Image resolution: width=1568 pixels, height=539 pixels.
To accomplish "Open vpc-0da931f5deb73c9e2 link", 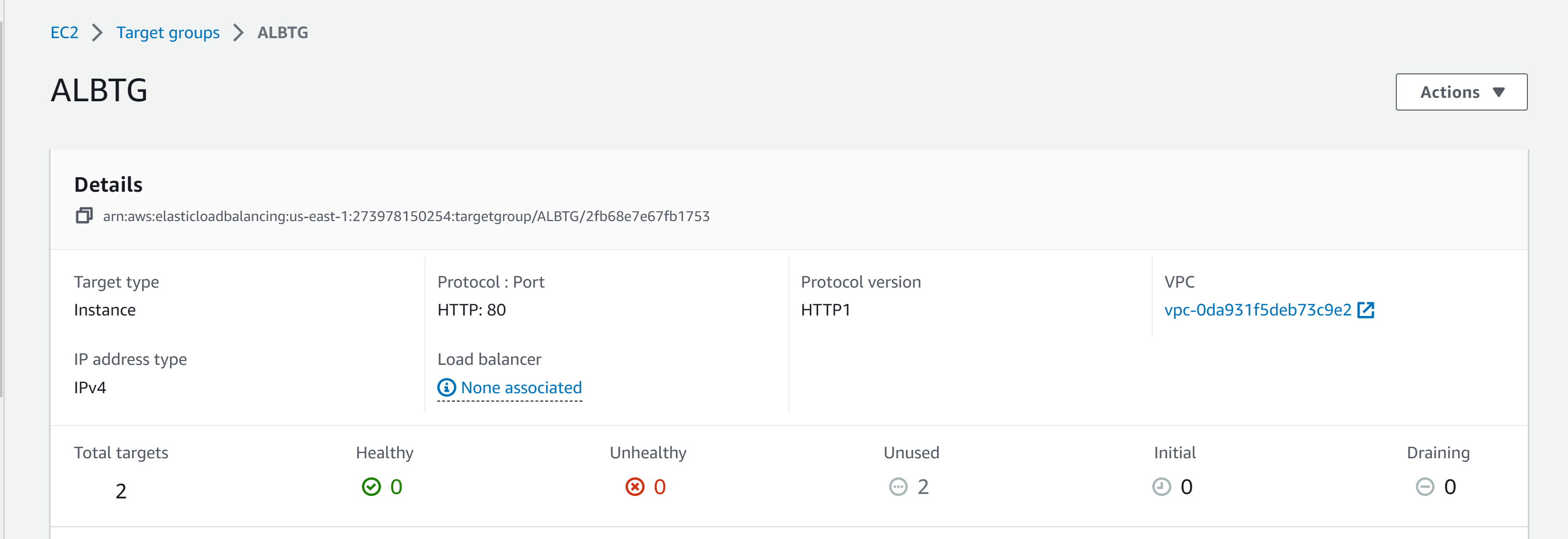I will click(x=1257, y=310).
